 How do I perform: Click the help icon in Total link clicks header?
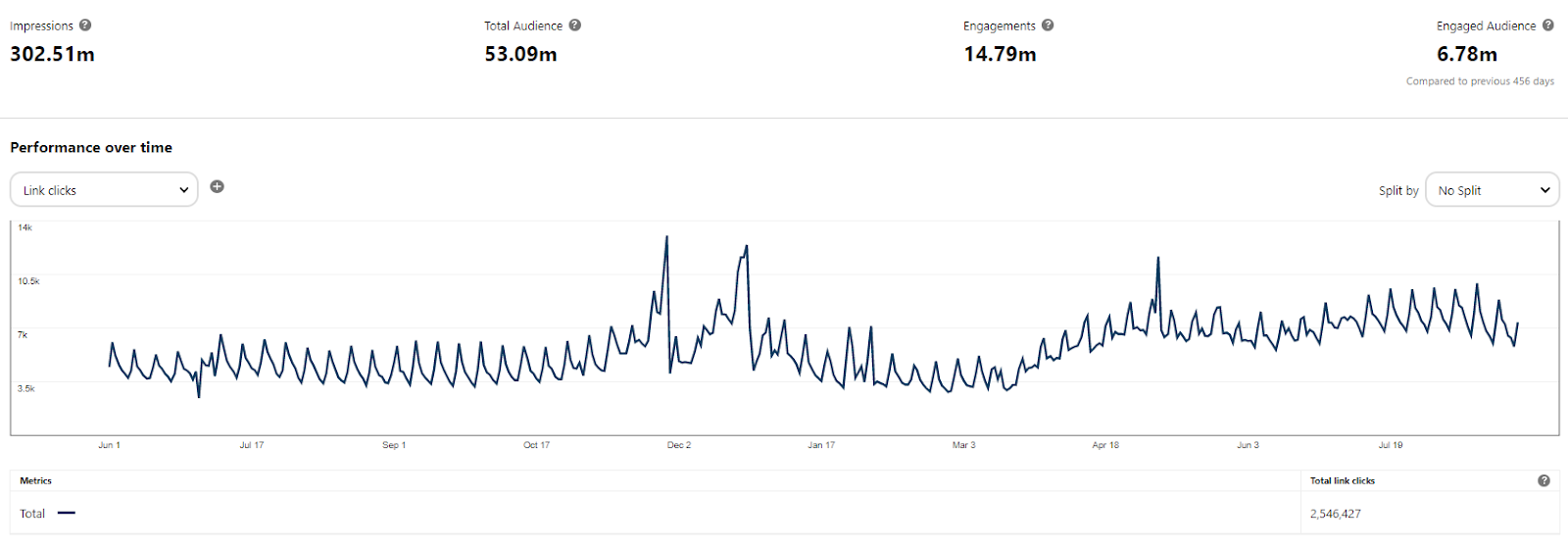(x=1543, y=480)
